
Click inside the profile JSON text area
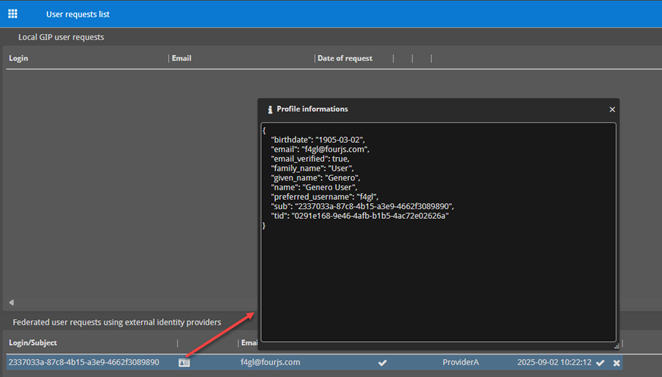(439, 232)
